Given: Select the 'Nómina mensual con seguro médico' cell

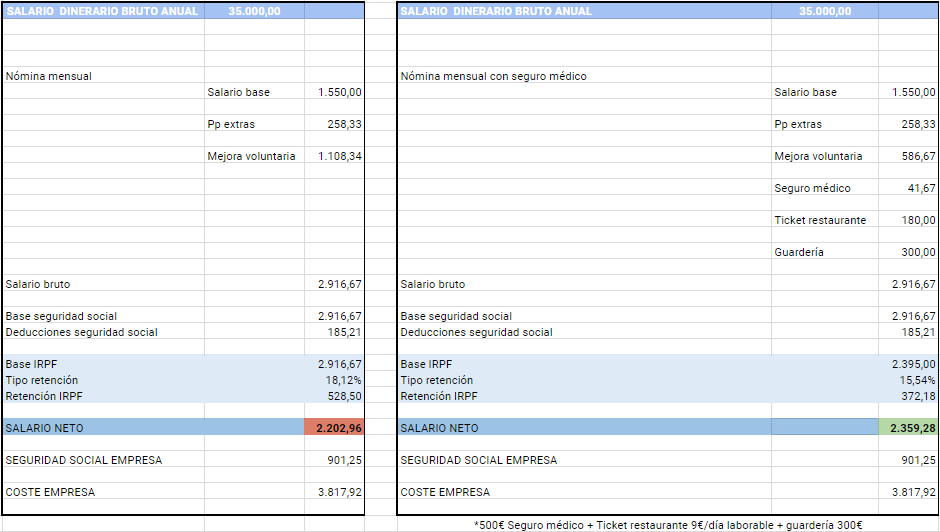Looking at the screenshot, I should tap(493, 76).
